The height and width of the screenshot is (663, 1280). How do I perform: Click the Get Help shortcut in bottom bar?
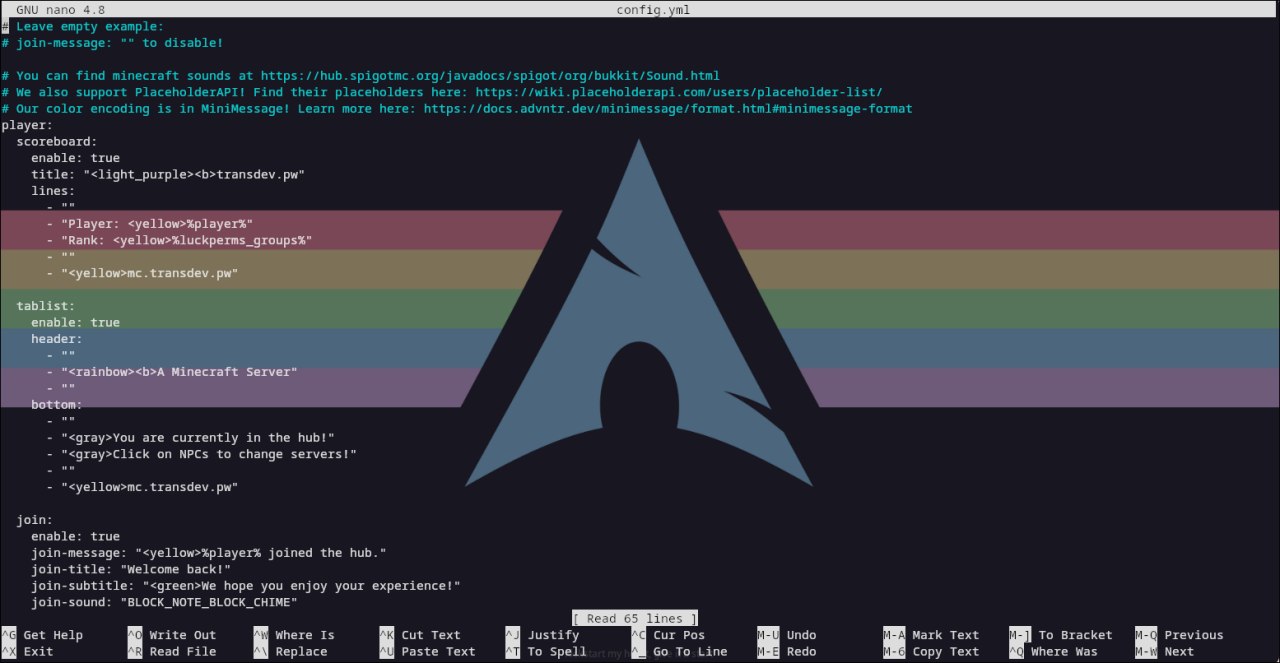[52, 635]
